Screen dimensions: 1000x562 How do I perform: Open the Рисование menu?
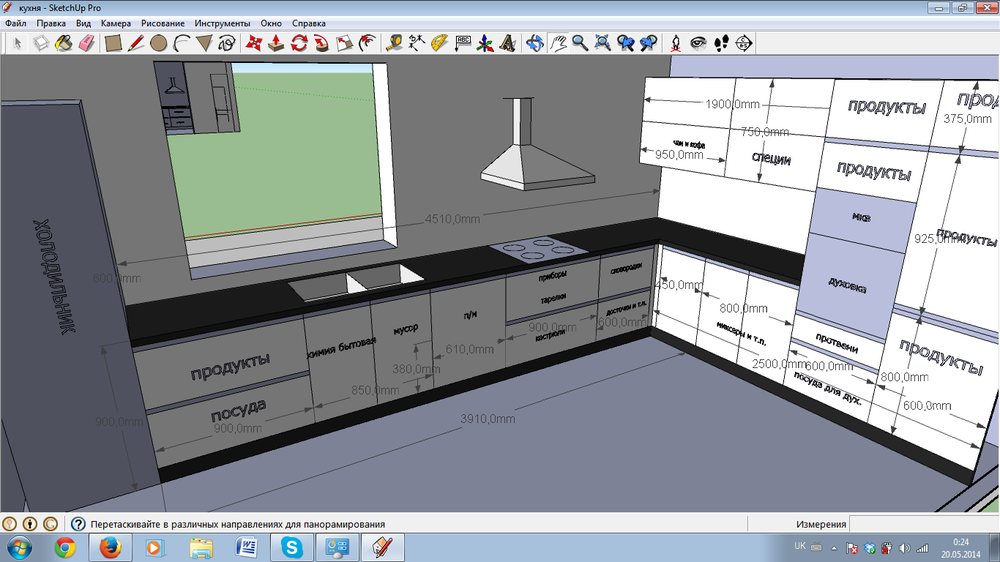(163, 22)
